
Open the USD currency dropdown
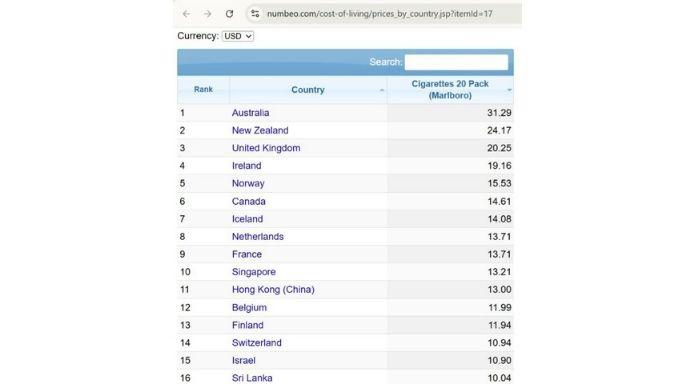tap(238, 36)
